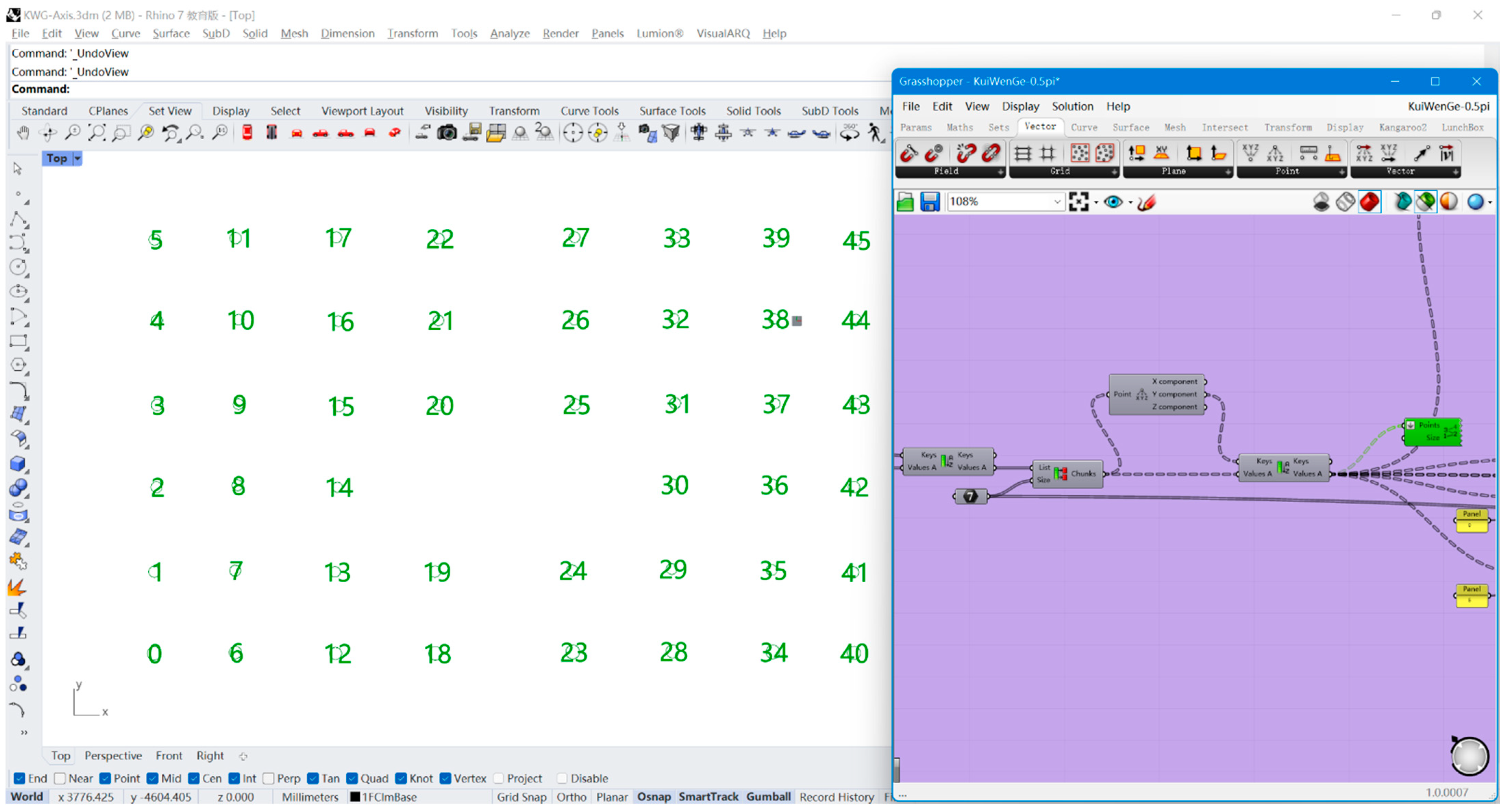Select the Grasshopper sketch pencil tool
Screen dimensions: 1505x812
(1146, 202)
